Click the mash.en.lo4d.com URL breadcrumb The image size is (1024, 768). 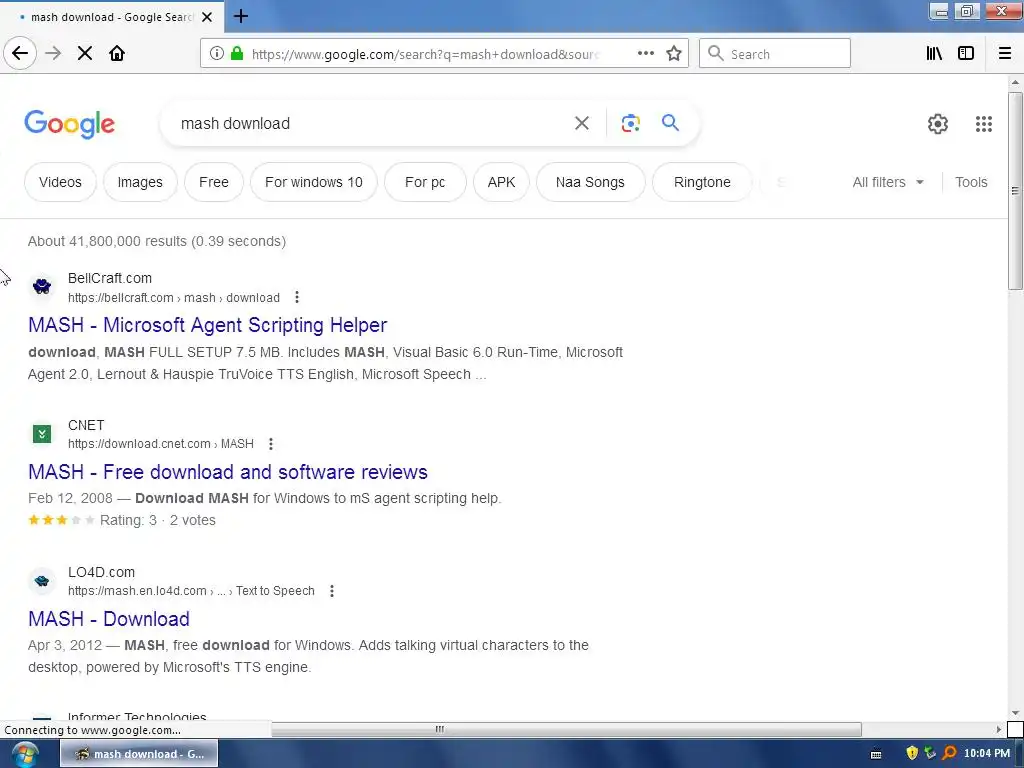[191, 591]
